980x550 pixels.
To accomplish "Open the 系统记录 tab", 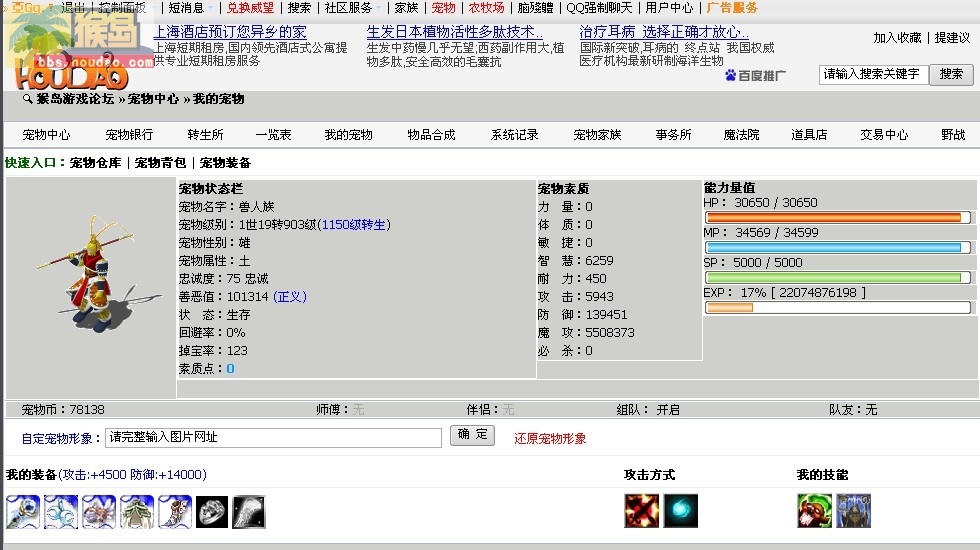I will click(514, 134).
